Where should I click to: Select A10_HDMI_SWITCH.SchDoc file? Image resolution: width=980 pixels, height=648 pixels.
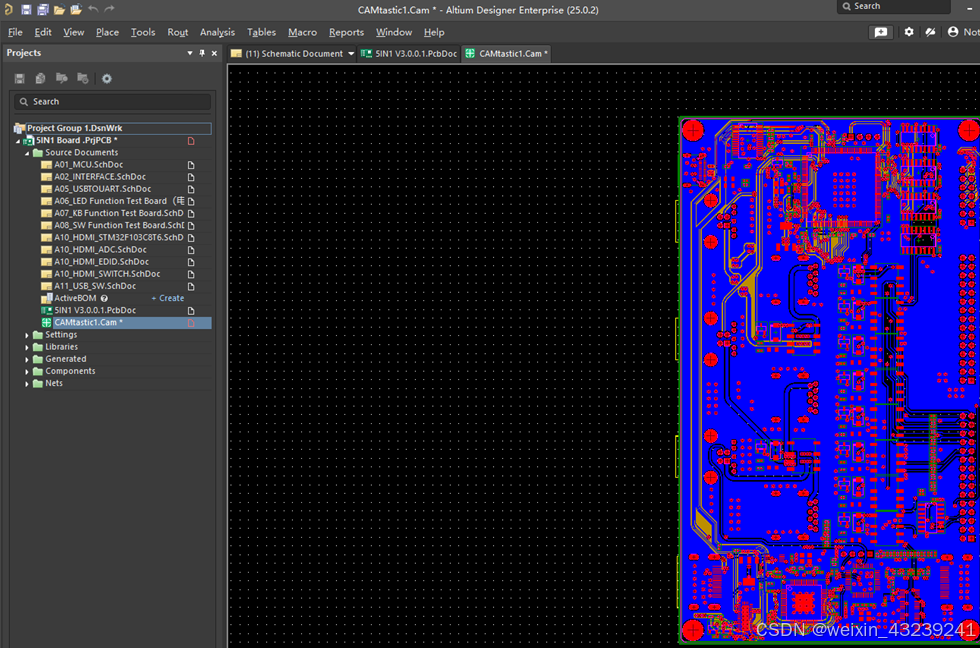pos(107,274)
